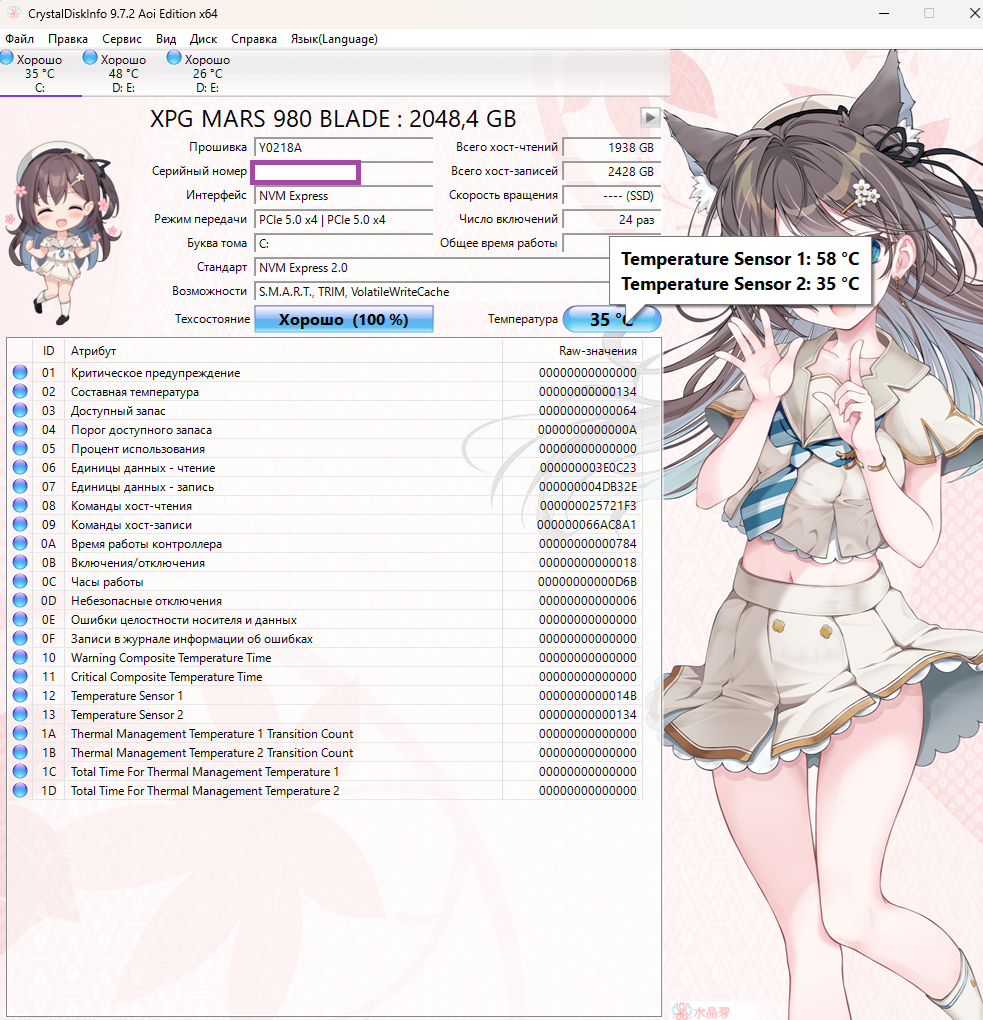Maximize the CrystalDiskInfo window
Image resolution: width=983 pixels, height=1020 pixels.
click(x=929, y=13)
